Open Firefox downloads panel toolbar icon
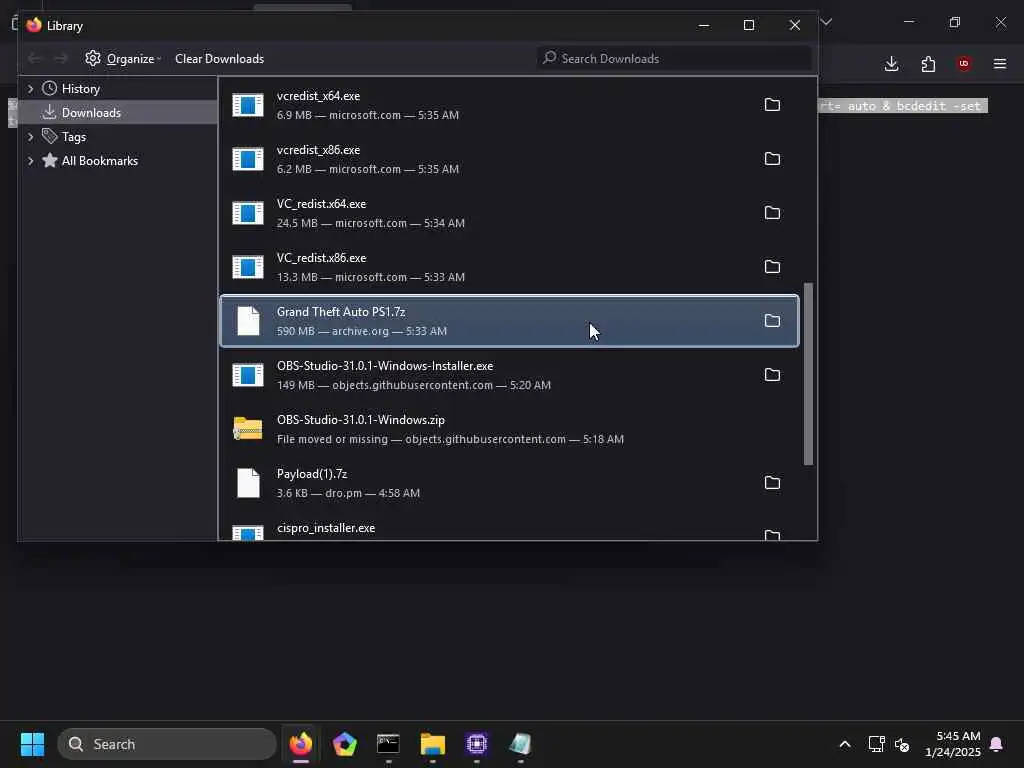1024x768 pixels. click(891, 63)
